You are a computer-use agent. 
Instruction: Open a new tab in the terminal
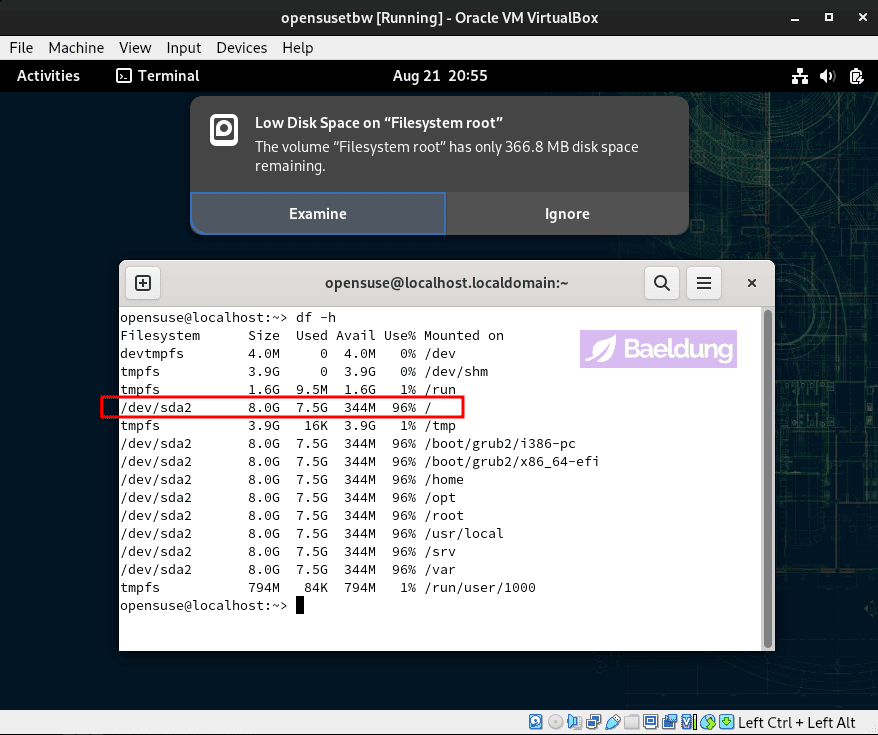coord(143,283)
